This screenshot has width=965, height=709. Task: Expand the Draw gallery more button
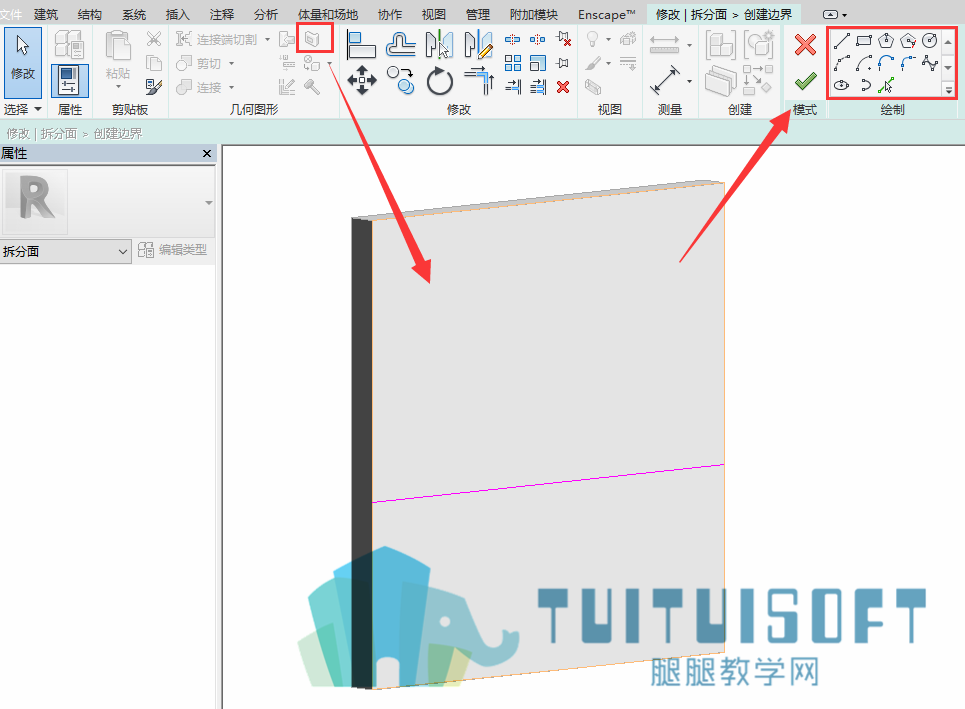tap(948, 90)
